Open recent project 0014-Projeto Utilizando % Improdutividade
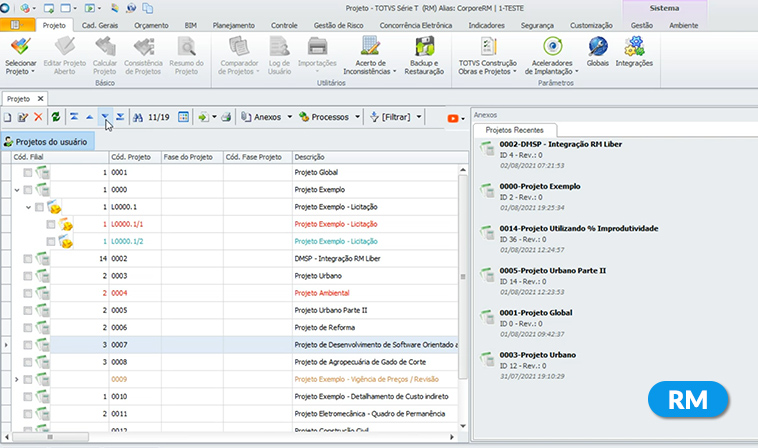Image resolution: width=758 pixels, height=448 pixels. 580,228
